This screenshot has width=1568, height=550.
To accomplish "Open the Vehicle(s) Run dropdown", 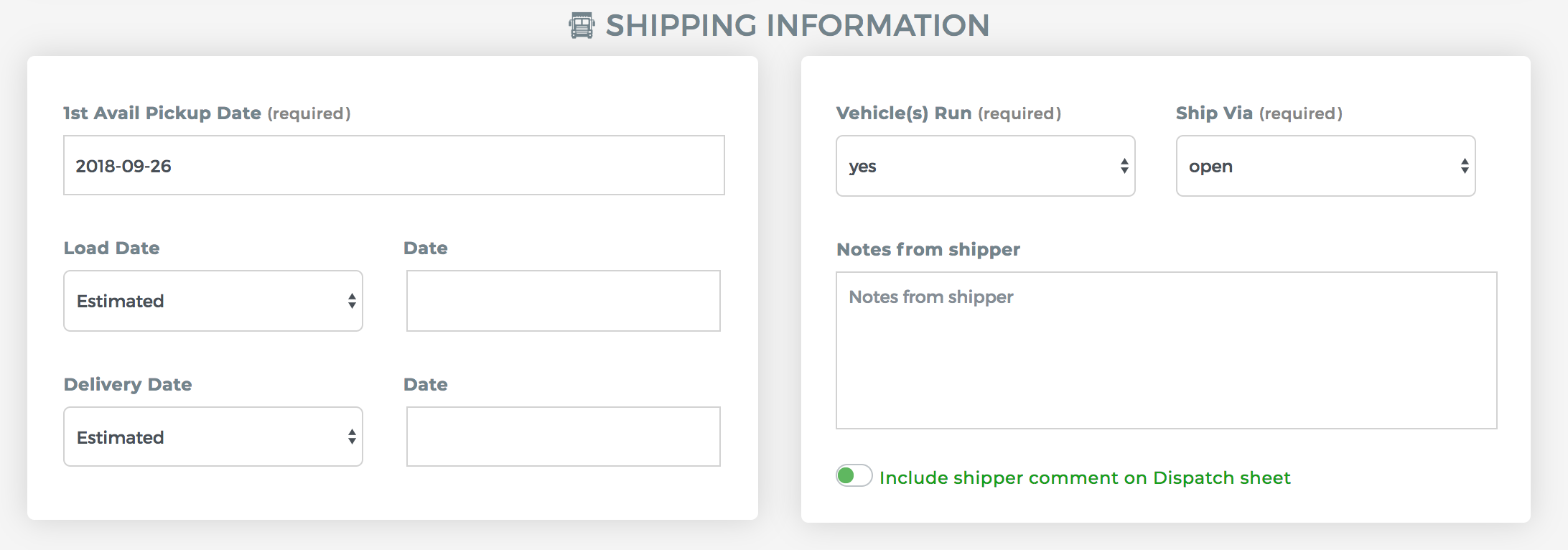I will (985, 166).
